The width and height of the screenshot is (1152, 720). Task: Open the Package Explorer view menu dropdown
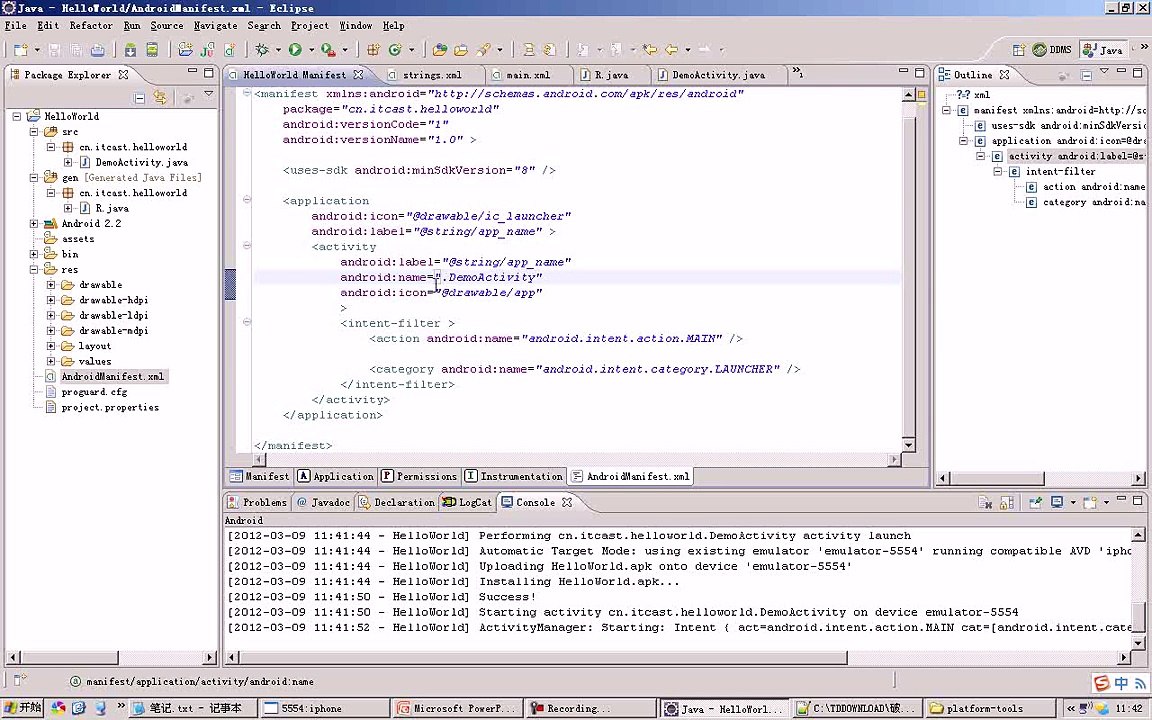[208, 95]
